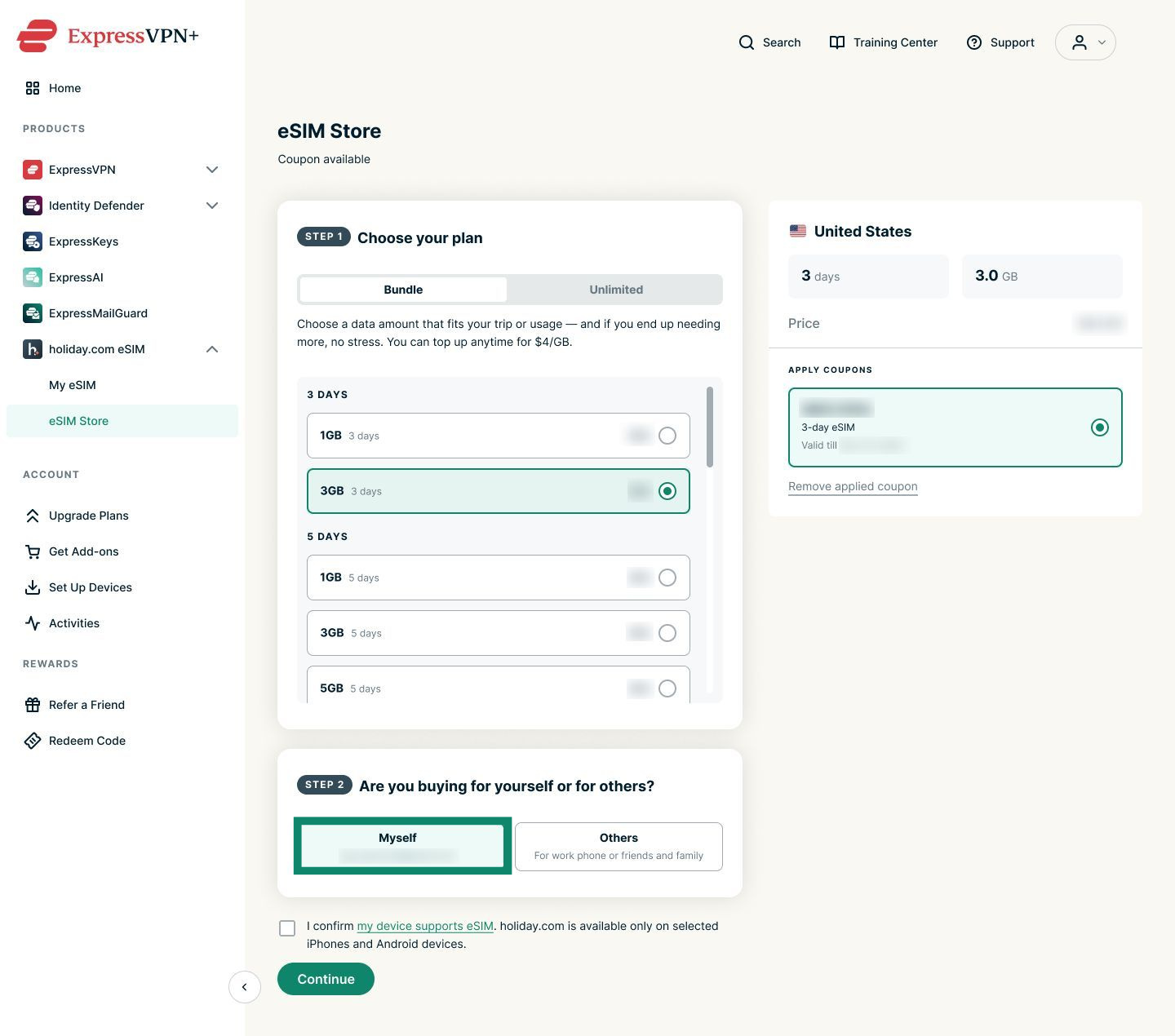Click the ExpressMailGuard product icon

33,313
